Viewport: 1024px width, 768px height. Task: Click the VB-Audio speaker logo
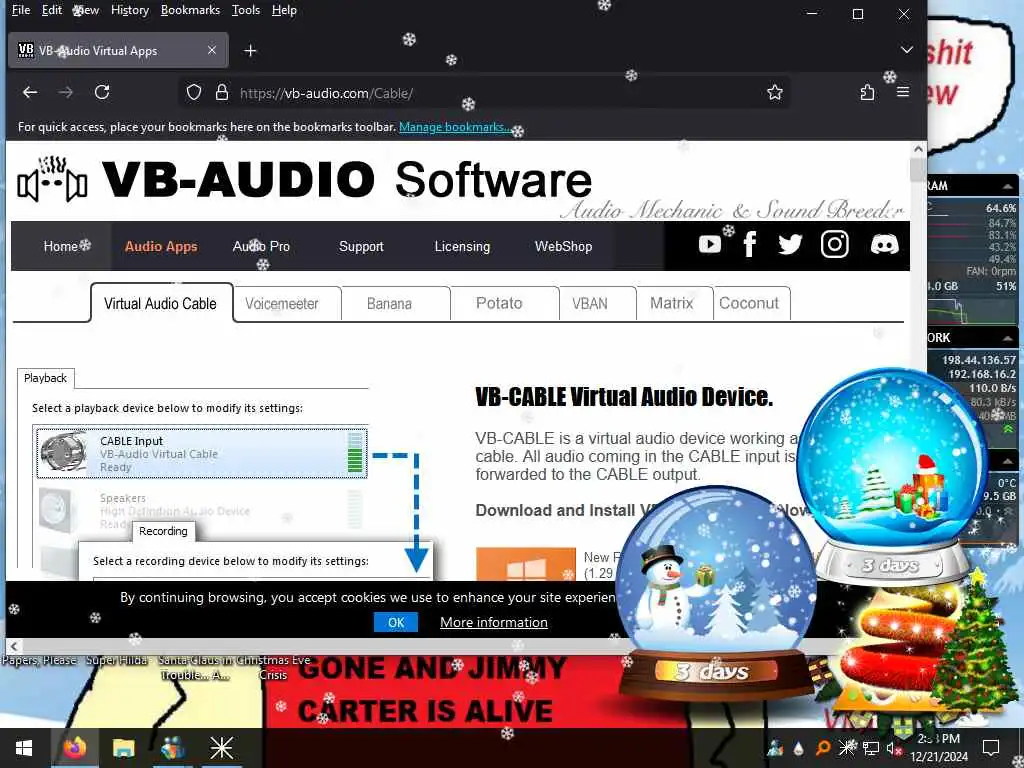click(52, 179)
